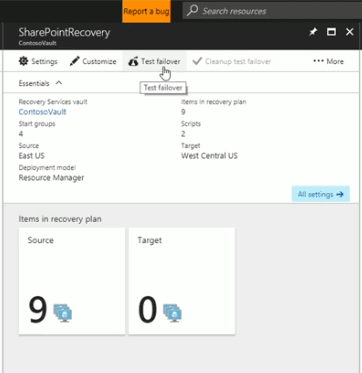This screenshot has height=373, width=362.
Task: Click the Cleanup test failover checkmark icon
Action: pos(197,61)
